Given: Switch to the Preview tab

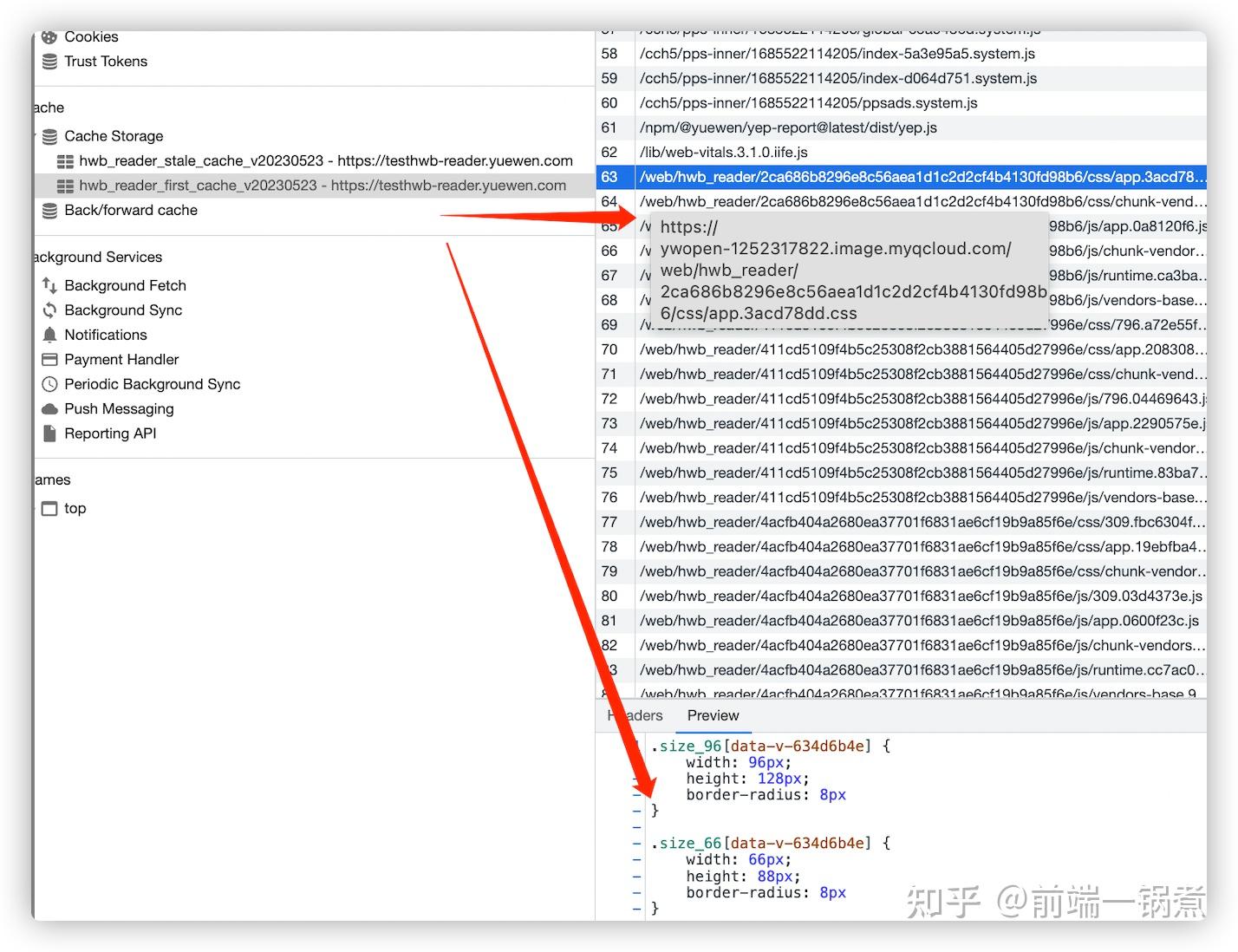Looking at the screenshot, I should click(x=713, y=715).
